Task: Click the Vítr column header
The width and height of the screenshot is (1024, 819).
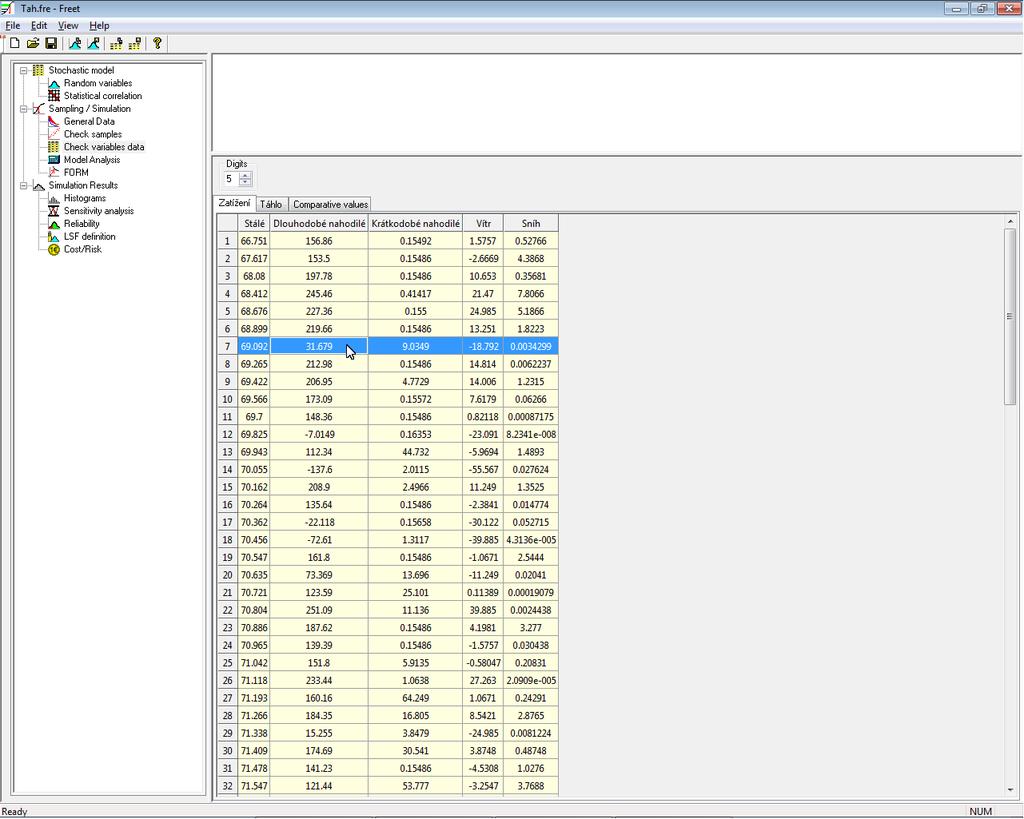Action: coord(483,223)
